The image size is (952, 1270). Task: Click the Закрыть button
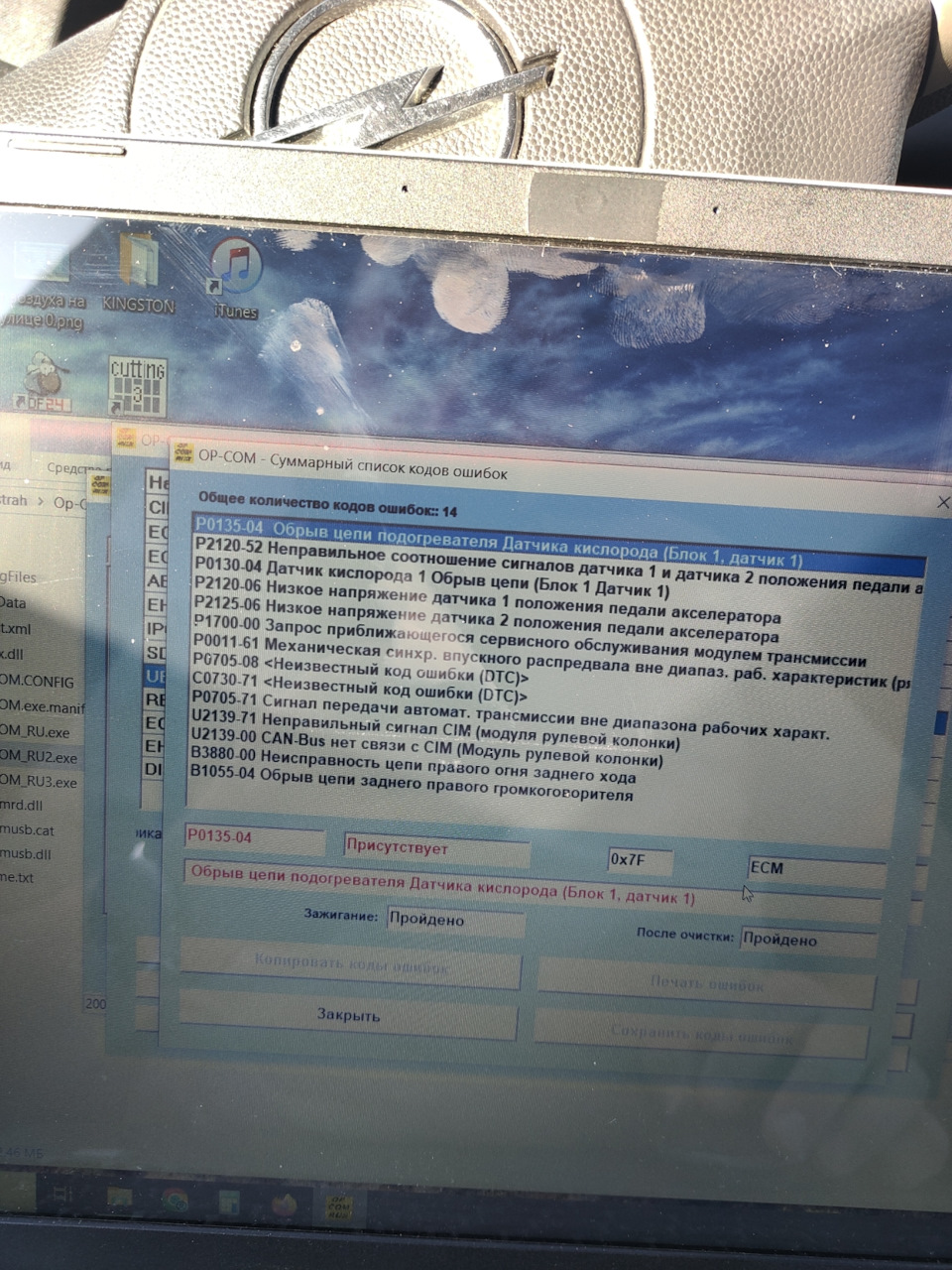(348, 1015)
